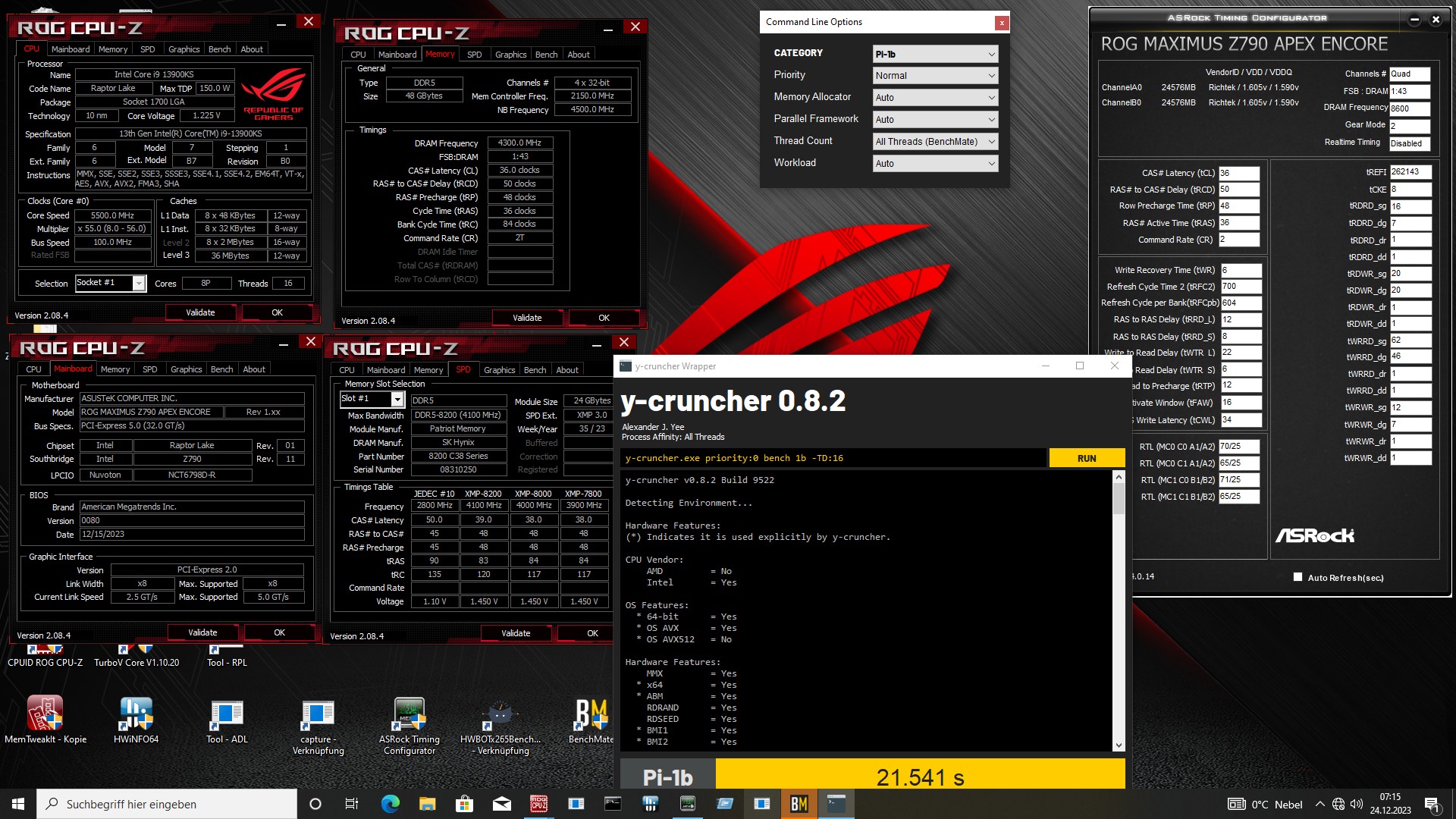Viewport: 1456px width, 819px height.
Task: Click the CAS# Latency (tCL) field in ASRock
Action: coord(1239,173)
